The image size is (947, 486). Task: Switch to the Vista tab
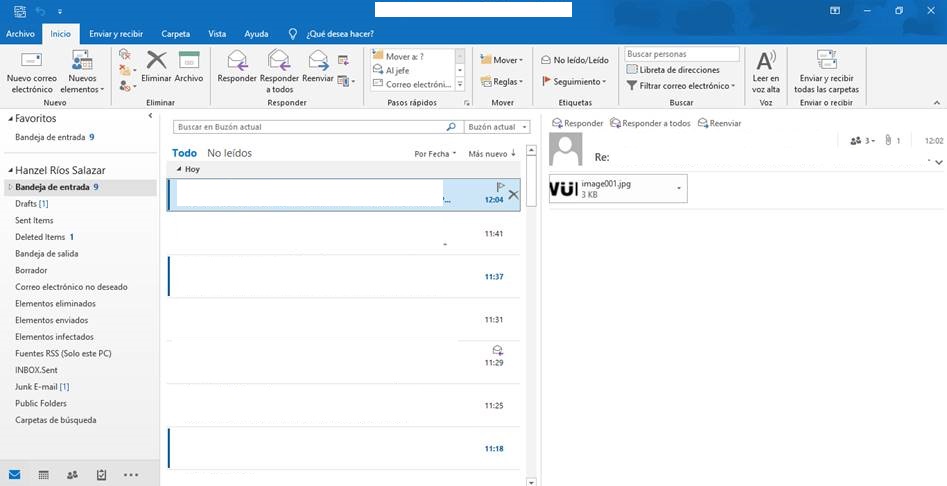tap(217, 34)
